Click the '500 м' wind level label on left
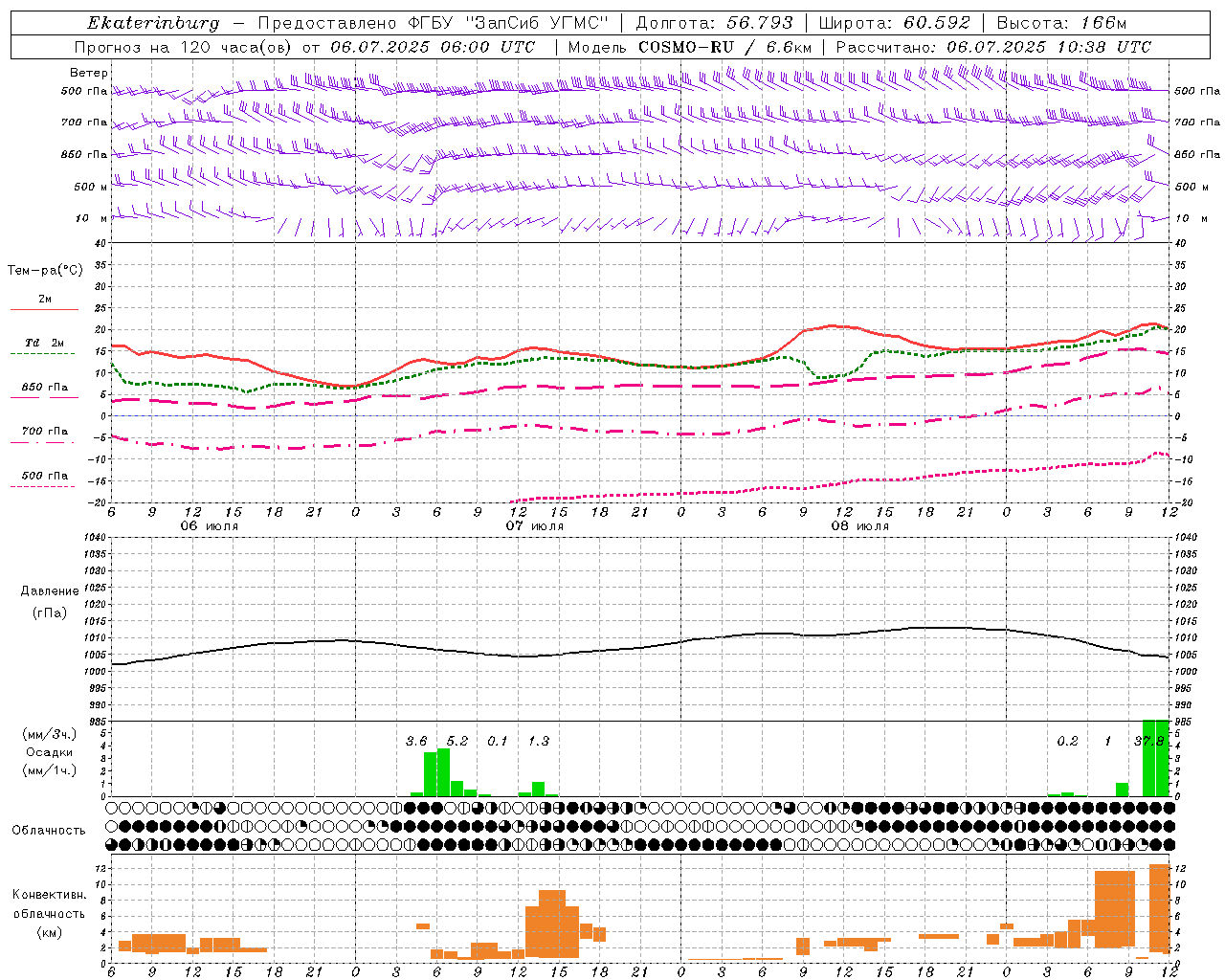This screenshot has width=1225, height=980. click(x=91, y=187)
